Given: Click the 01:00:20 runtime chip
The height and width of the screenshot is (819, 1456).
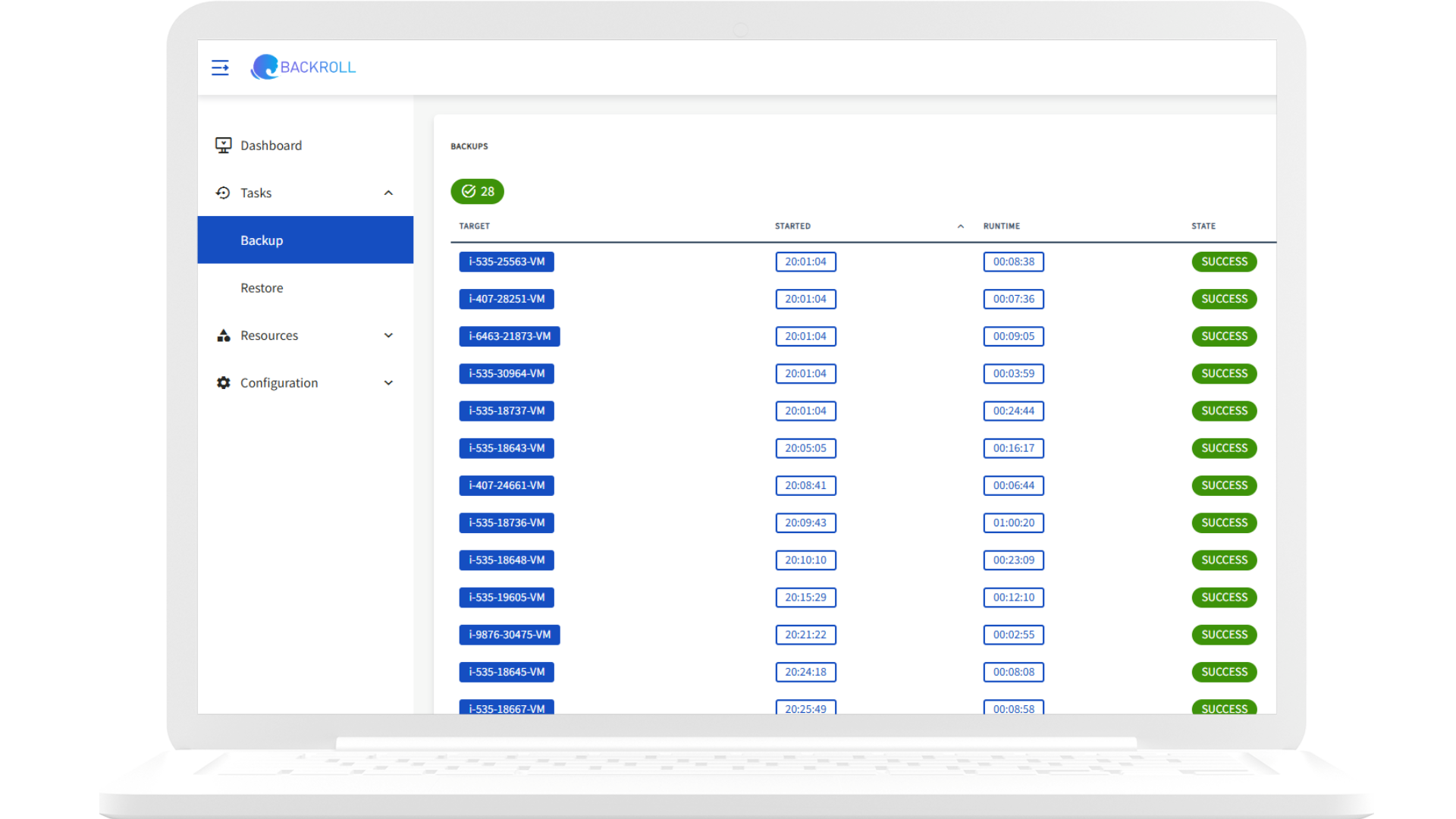Looking at the screenshot, I should coord(1013,522).
